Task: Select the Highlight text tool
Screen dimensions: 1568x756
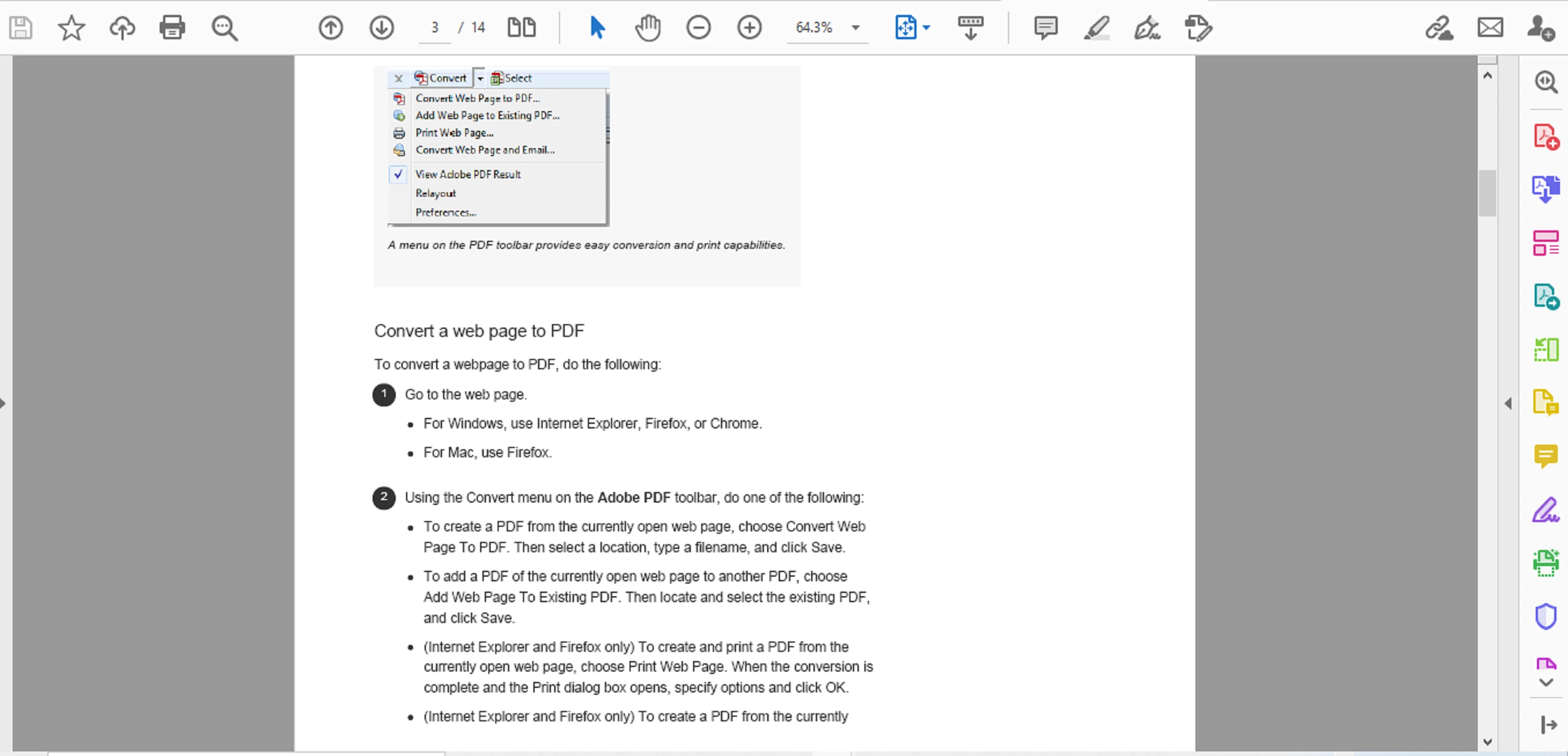Action: point(1096,27)
